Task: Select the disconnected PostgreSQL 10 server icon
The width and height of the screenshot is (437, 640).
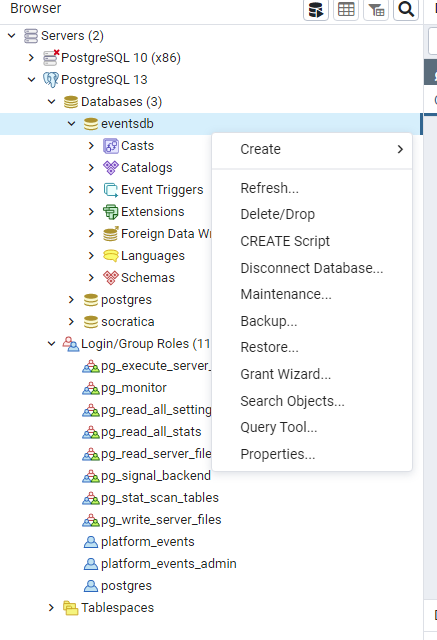Action: (x=51, y=58)
